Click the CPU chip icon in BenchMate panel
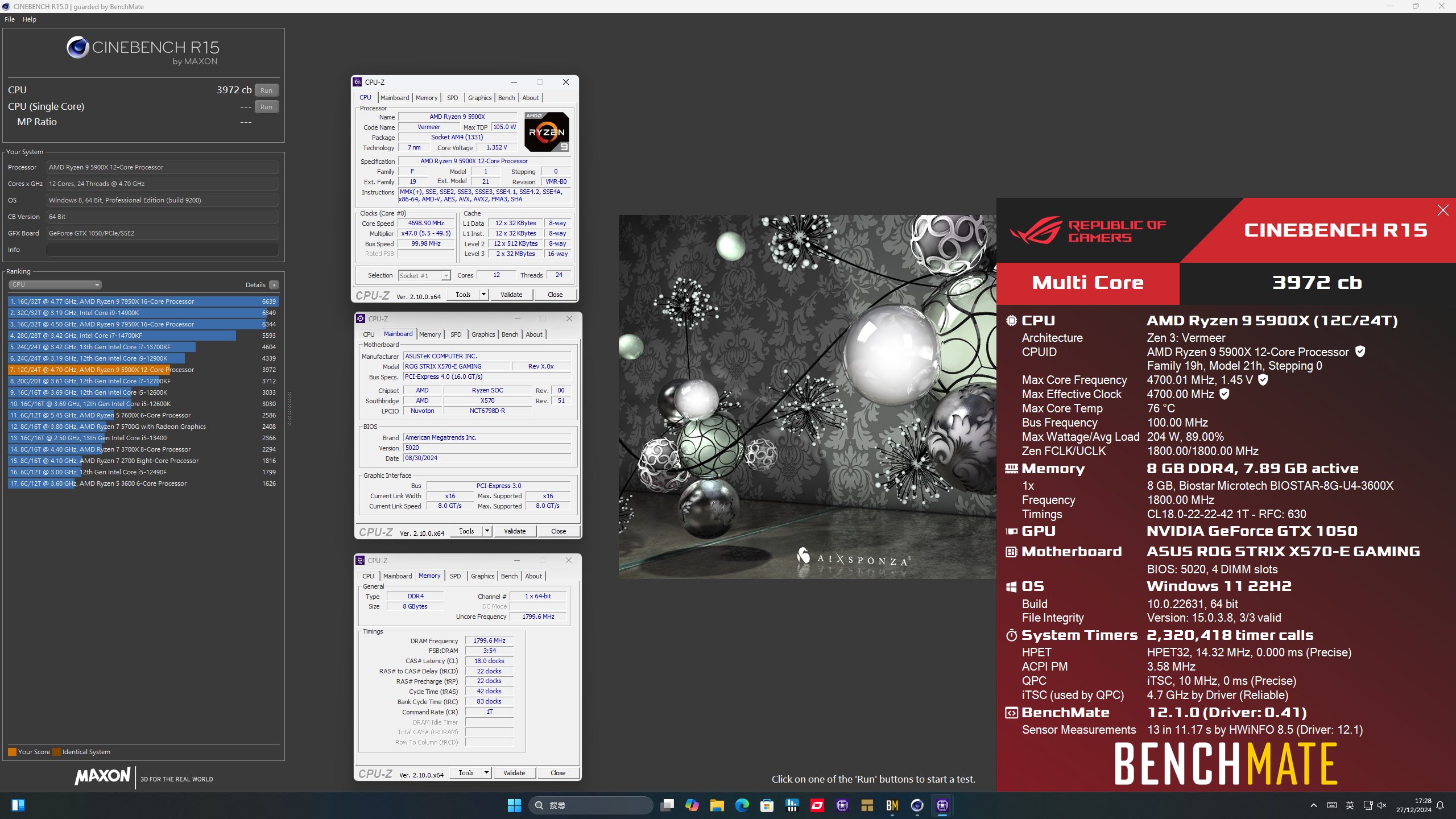Screen dimensions: 1456x819 (1011, 321)
